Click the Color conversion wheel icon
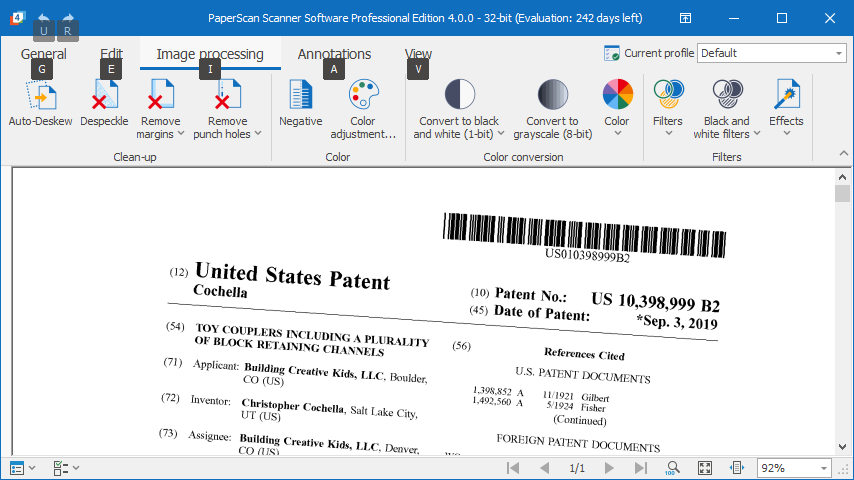Image resolution: width=854 pixels, height=480 pixels. click(618, 94)
